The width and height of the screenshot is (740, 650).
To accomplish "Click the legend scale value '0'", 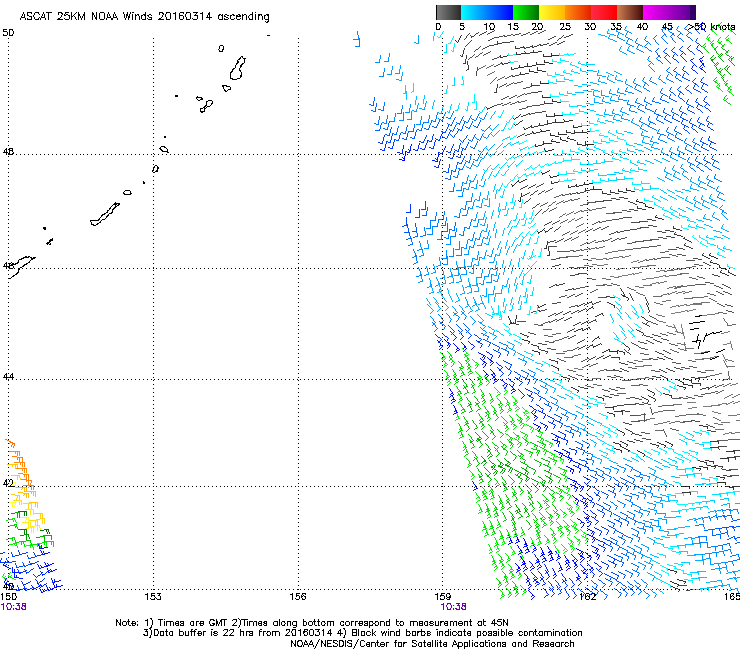I will tap(438, 27).
